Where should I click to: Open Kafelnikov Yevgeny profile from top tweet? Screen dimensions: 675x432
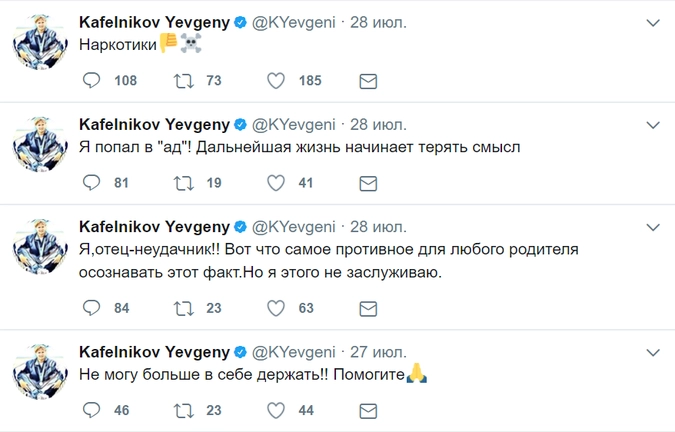coord(154,22)
